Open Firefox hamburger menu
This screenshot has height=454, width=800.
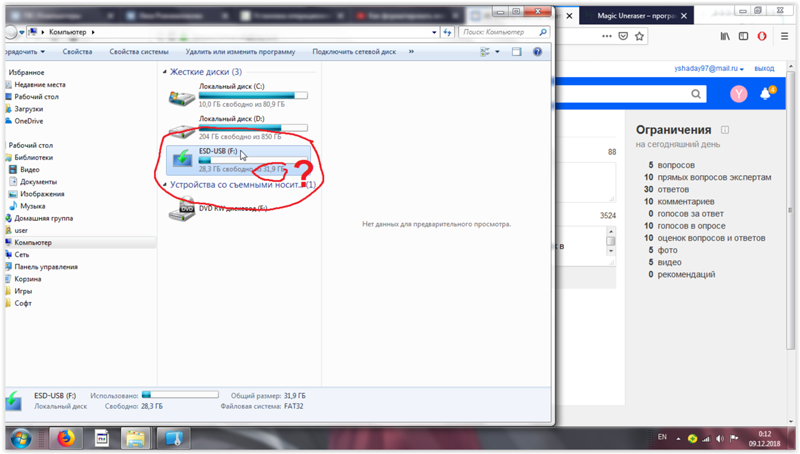point(785,36)
